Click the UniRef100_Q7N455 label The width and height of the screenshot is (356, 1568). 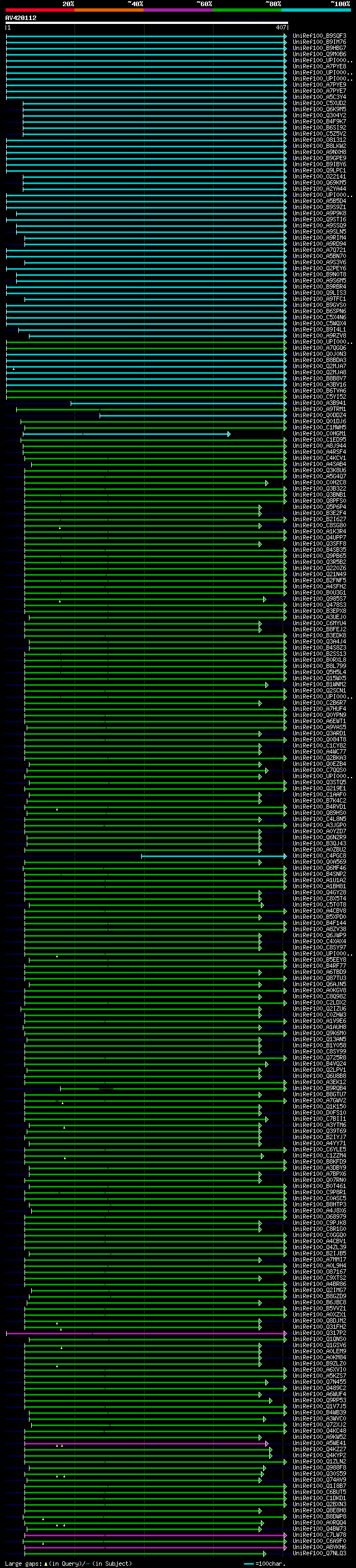coord(319,1382)
